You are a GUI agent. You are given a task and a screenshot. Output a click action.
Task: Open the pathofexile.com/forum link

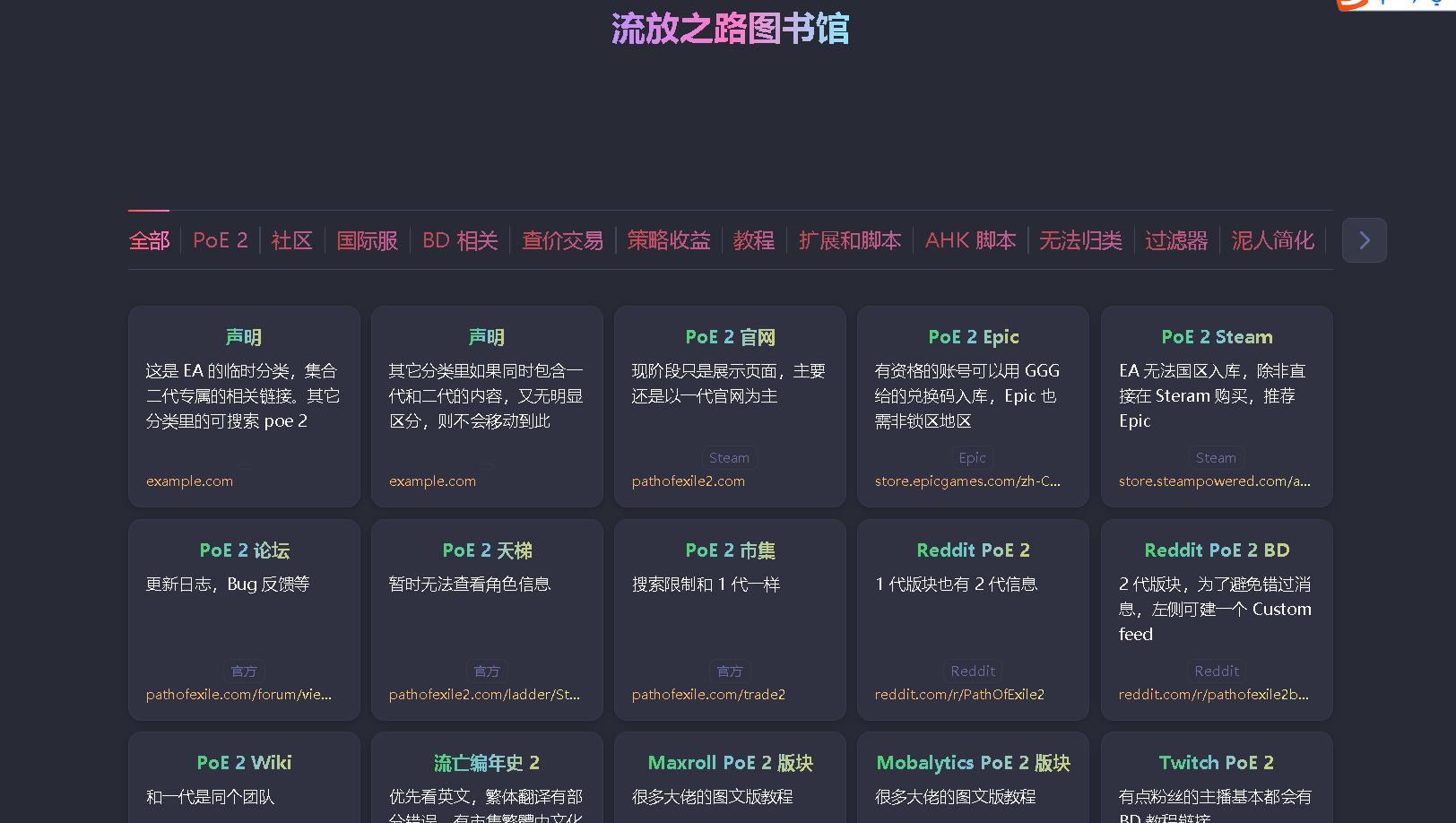pos(238,695)
